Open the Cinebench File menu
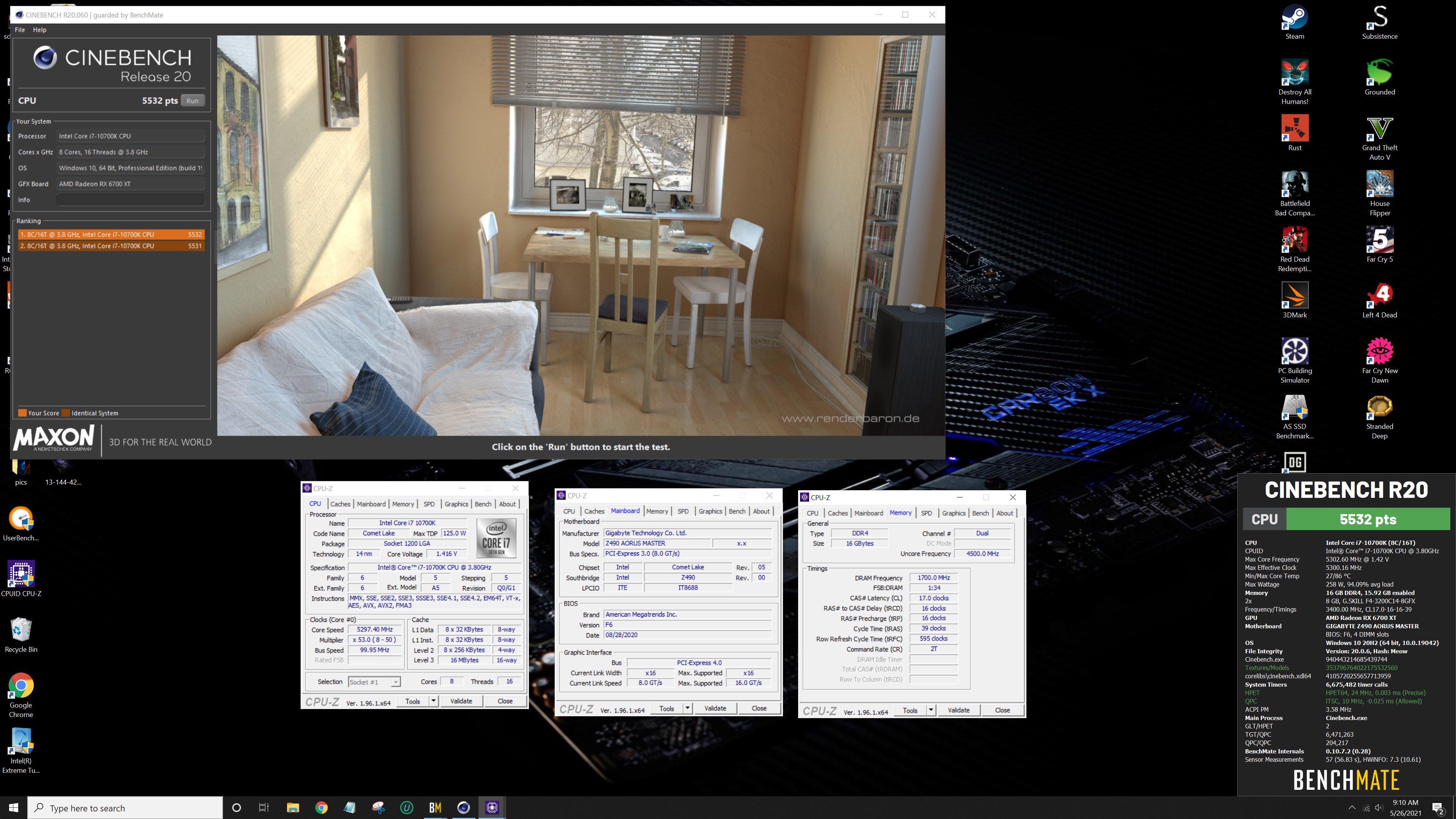 click(x=20, y=30)
